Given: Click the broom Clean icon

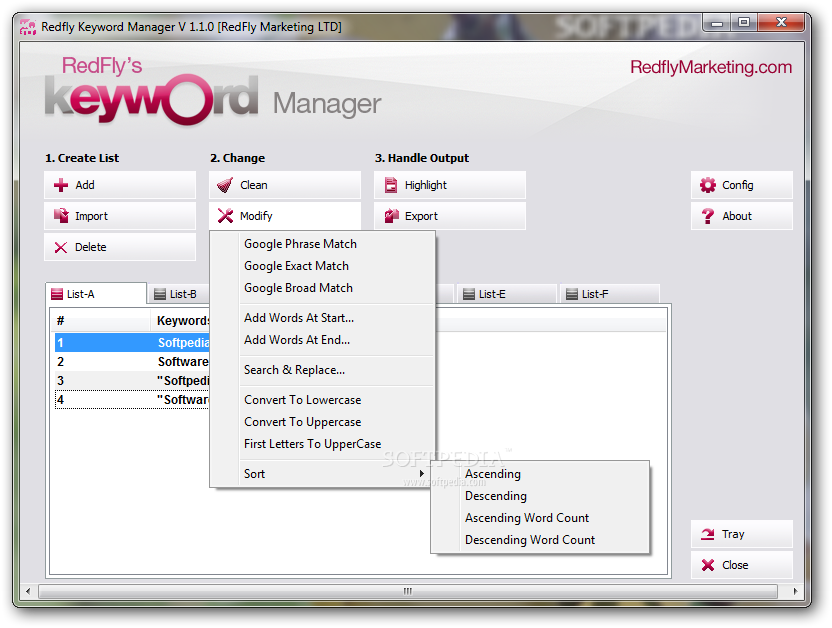Looking at the screenshot, I should (225, 185).
